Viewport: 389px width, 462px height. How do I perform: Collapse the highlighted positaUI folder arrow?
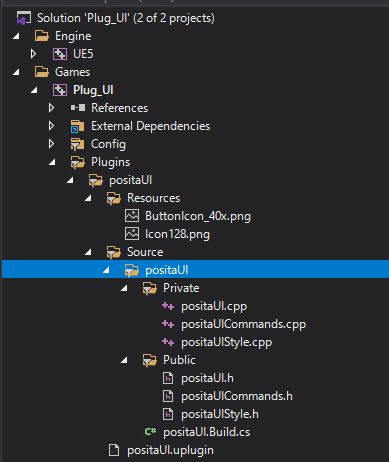(106, 270)
